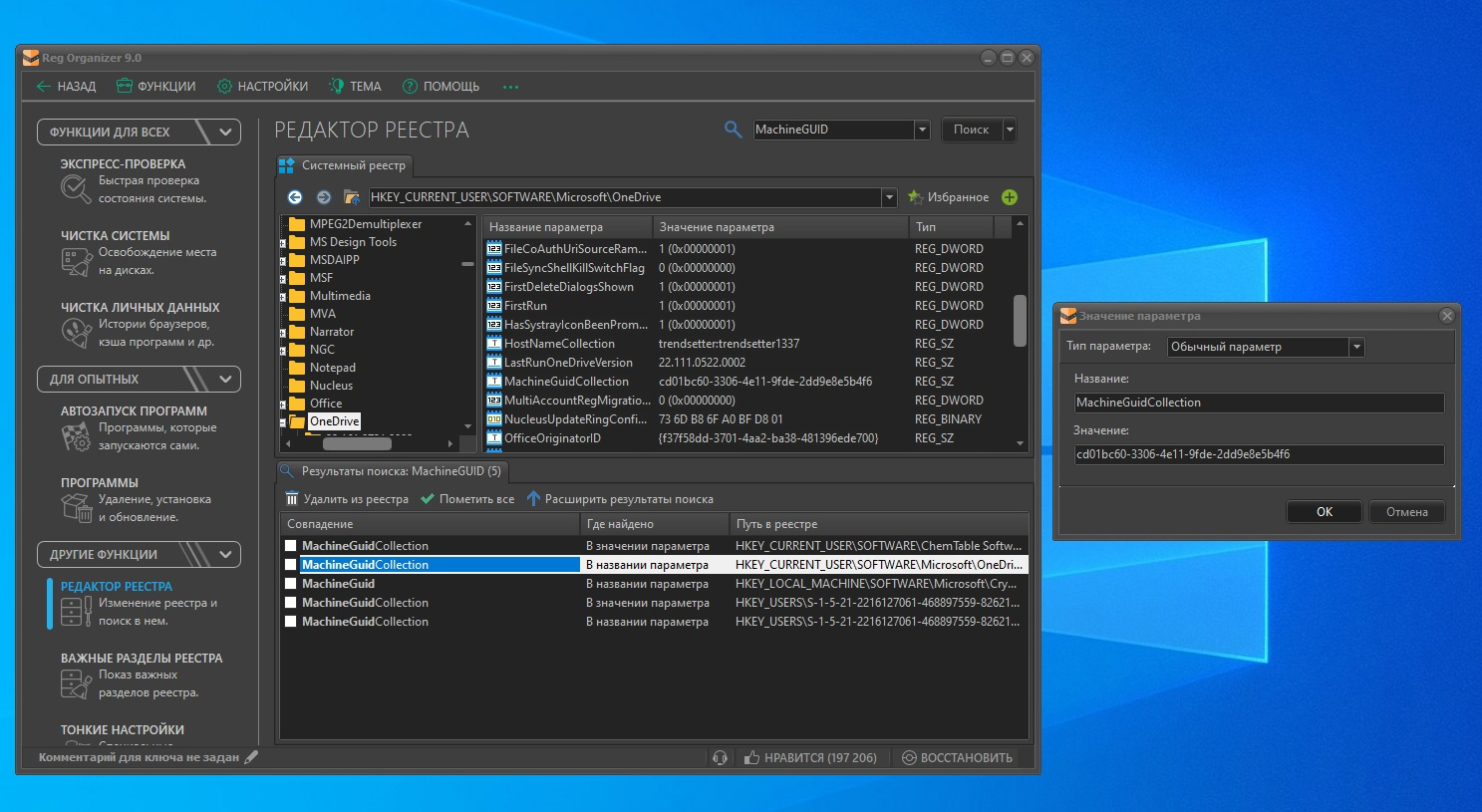Check the fourth result, found В значении параметра under HKEY_USERS
The width and height of the screenshot is (1482, 812).
[291, 603]
